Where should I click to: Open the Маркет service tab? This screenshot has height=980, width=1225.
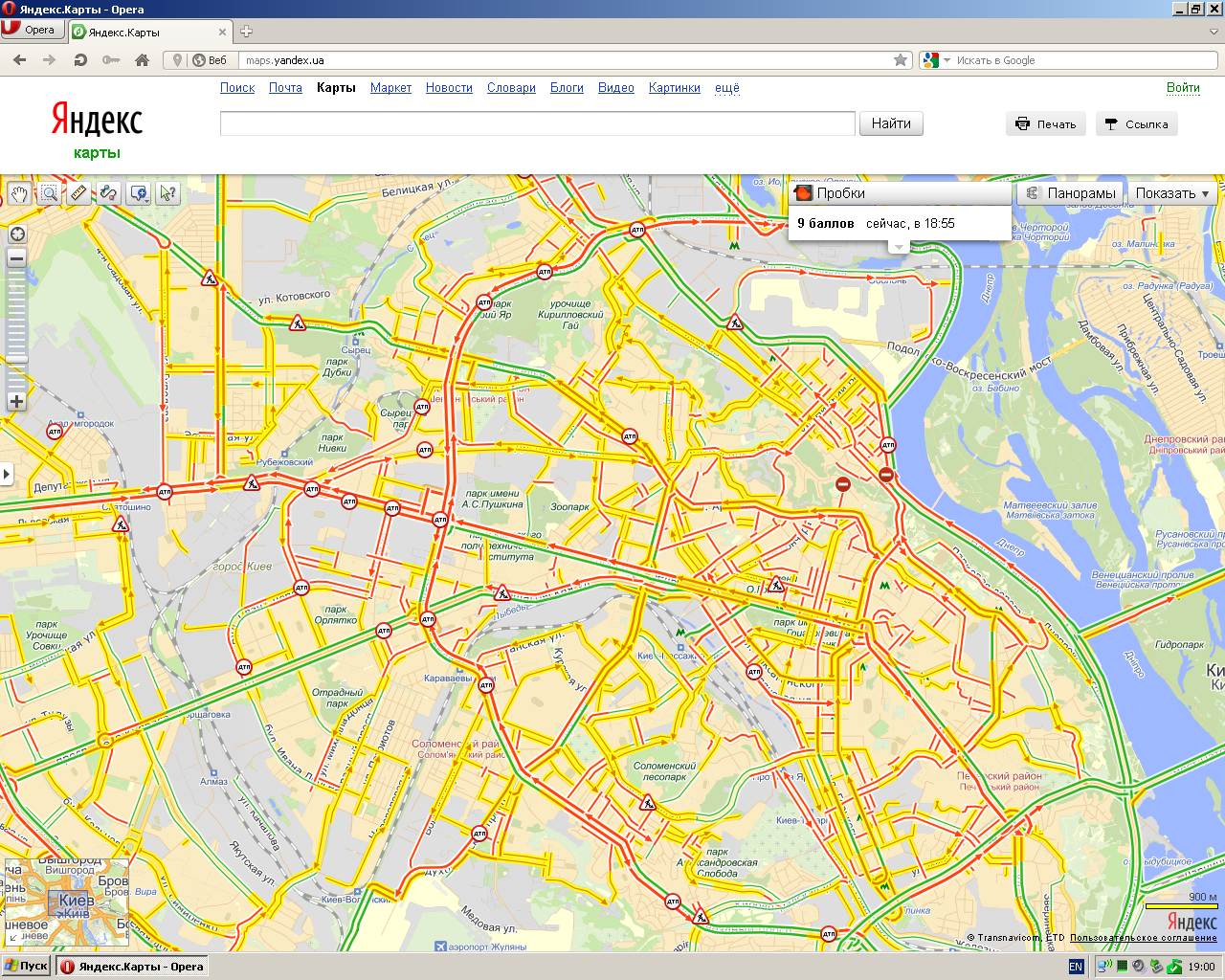point(390,87)
